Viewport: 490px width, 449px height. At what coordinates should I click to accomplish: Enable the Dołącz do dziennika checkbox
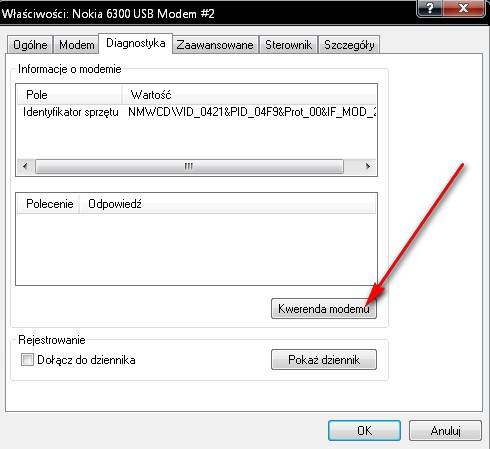click(x=27, y=360)
